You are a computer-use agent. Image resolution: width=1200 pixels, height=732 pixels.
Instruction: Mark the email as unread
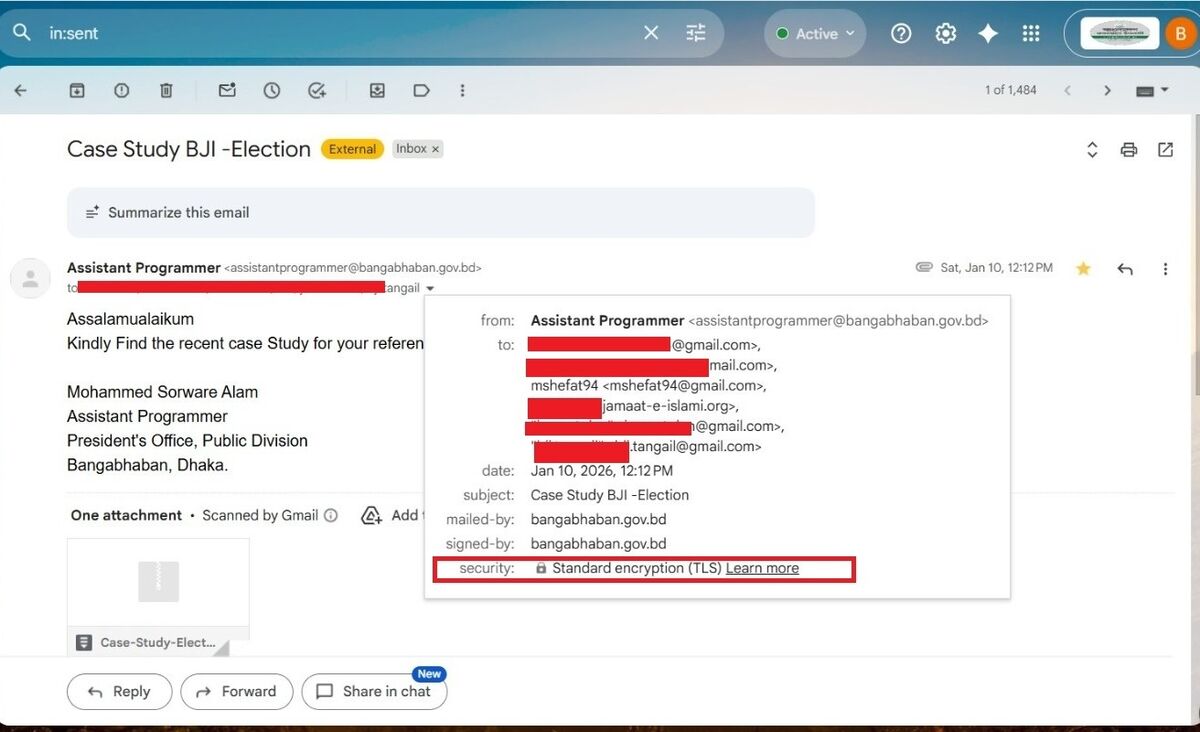(x=227, y=90)
